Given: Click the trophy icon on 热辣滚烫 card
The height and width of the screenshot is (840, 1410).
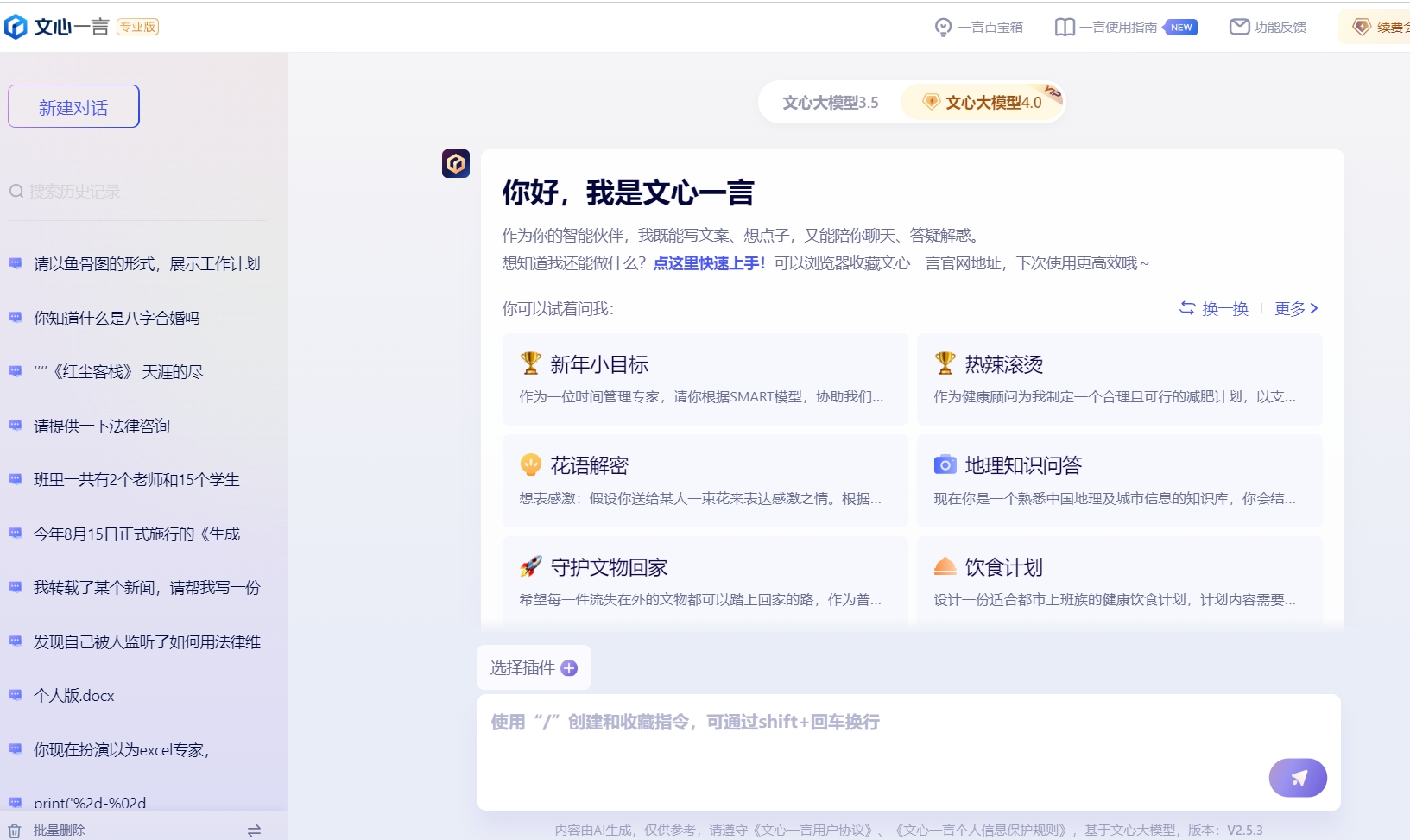Looking at the screenshot, I should (x=945, y=363).
